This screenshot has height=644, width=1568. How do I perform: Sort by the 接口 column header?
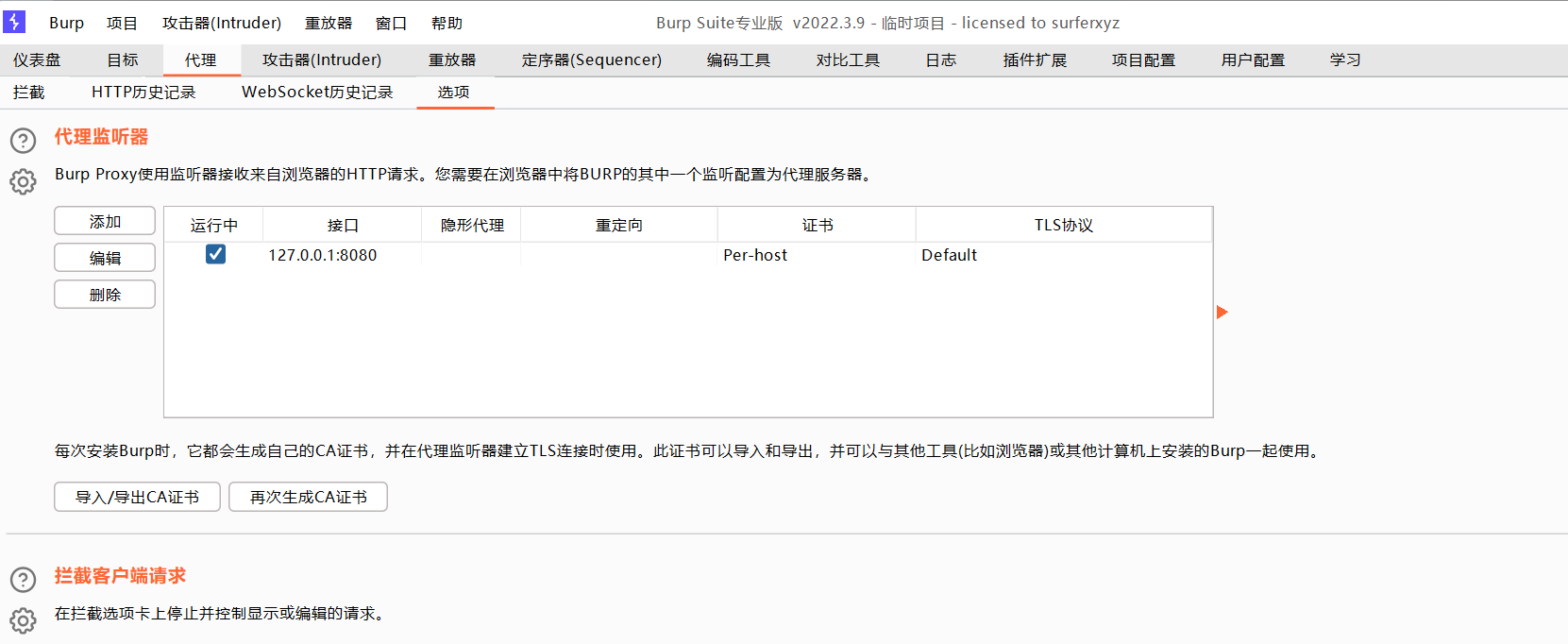[343, 225]
